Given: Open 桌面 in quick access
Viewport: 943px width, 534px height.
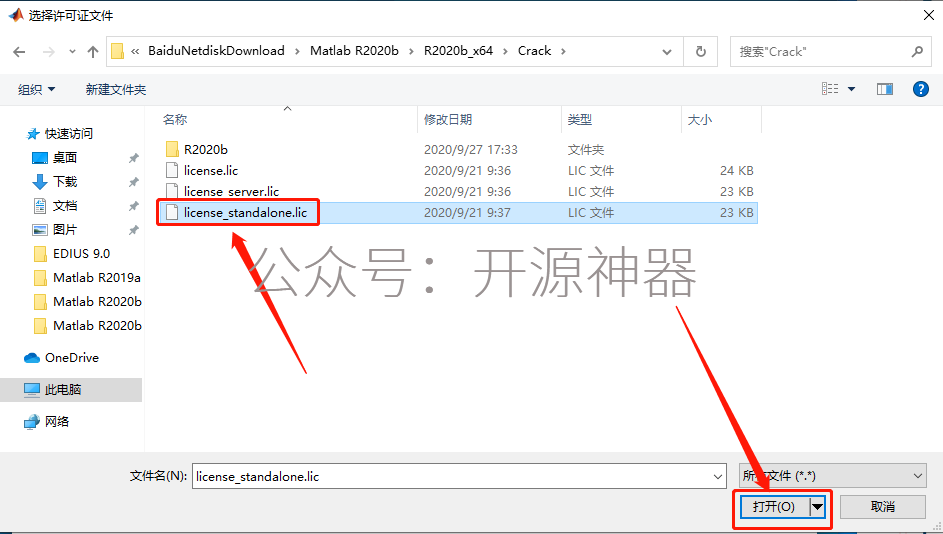Looking at the screenshot, I should point(64,158).
